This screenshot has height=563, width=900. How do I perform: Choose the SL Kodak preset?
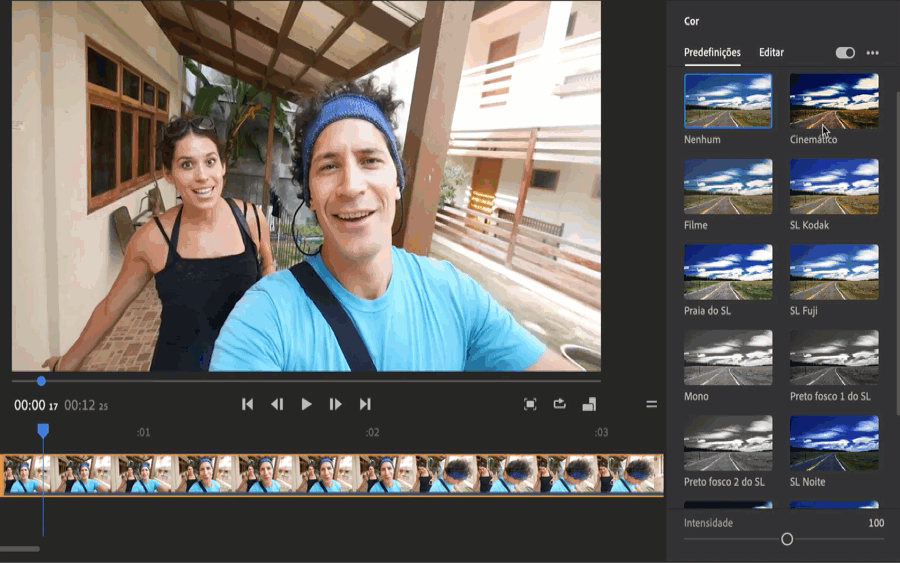[834, 186]
